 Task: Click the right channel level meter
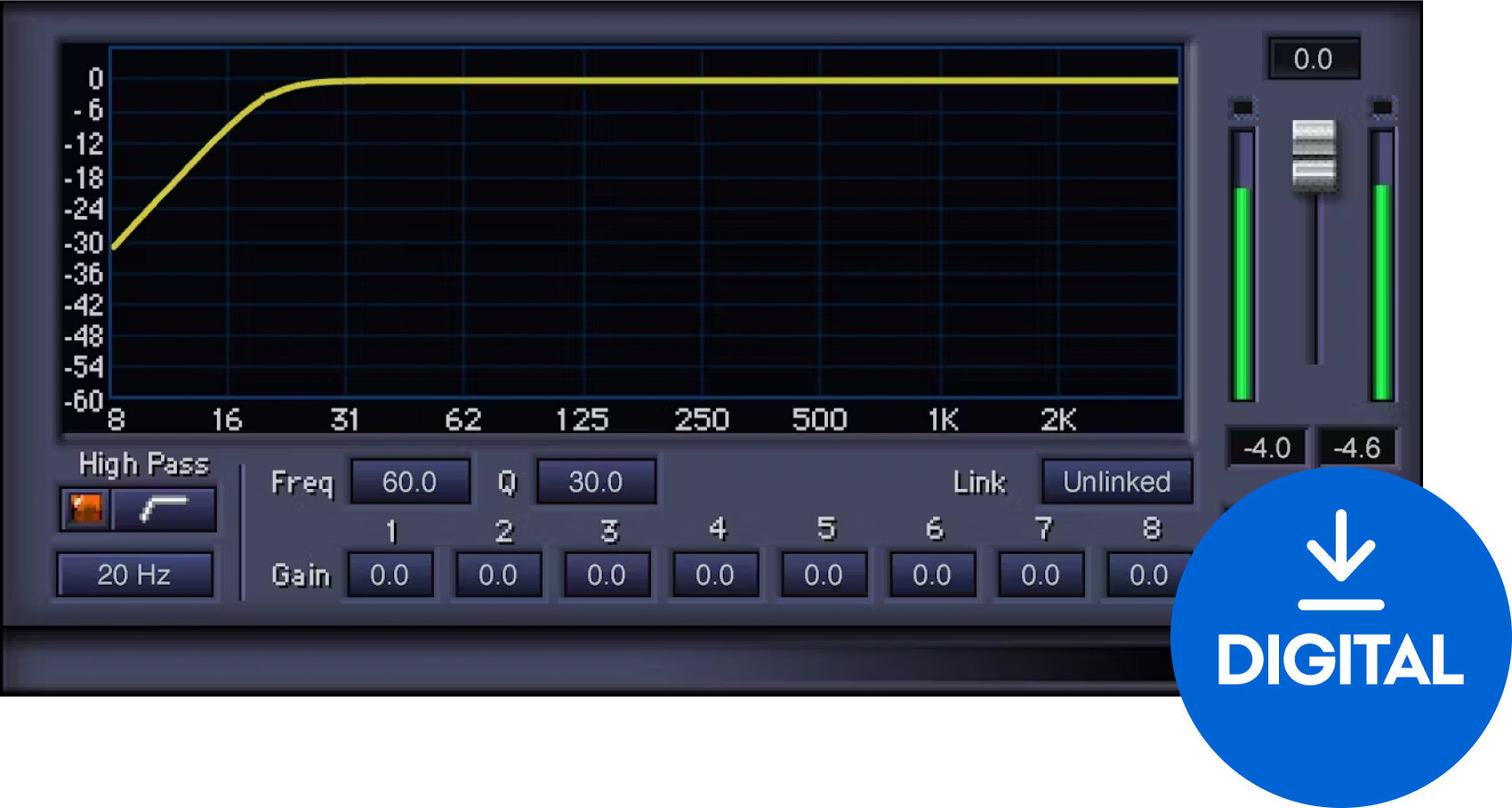1382,265
